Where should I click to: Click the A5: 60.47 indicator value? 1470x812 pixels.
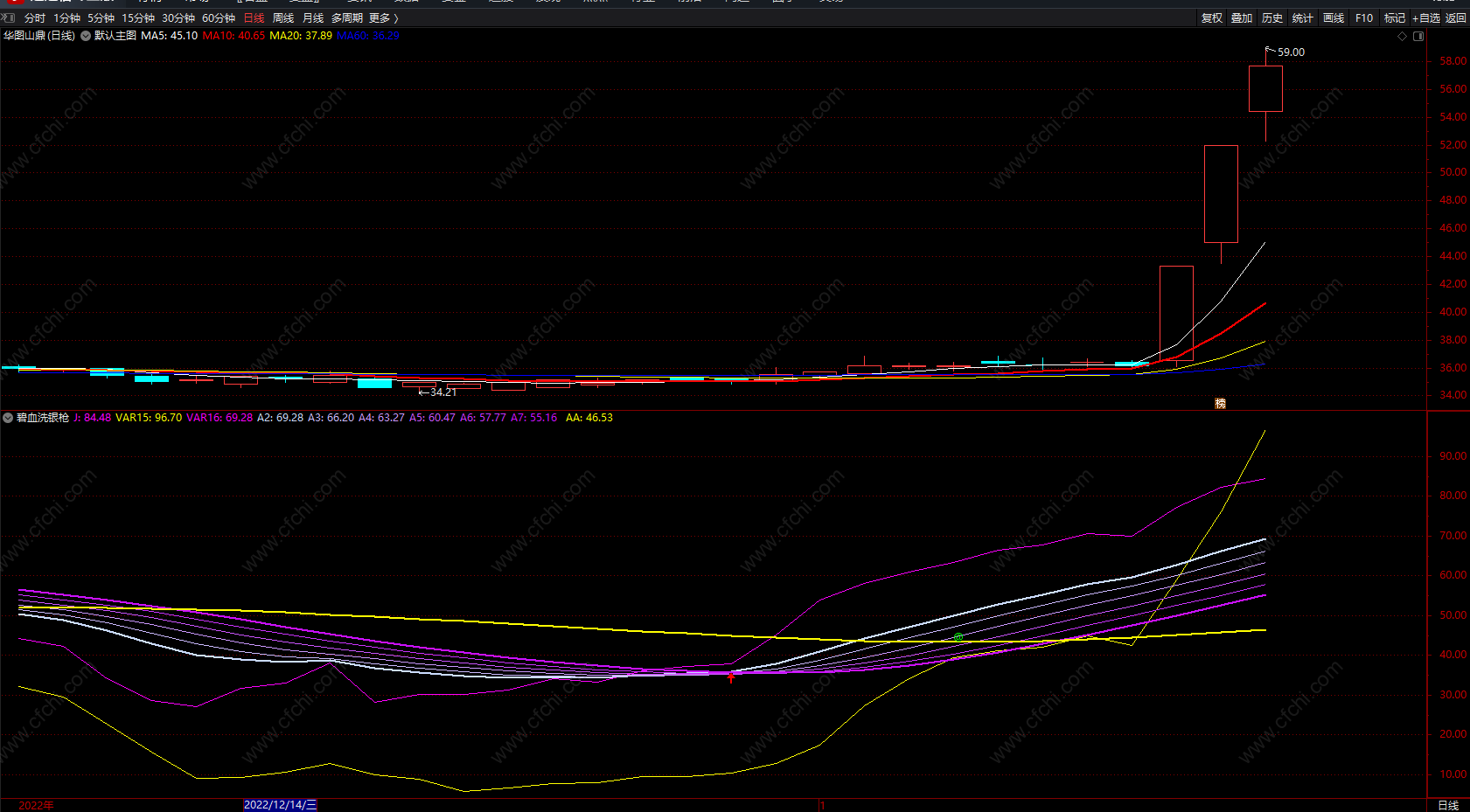433,418
